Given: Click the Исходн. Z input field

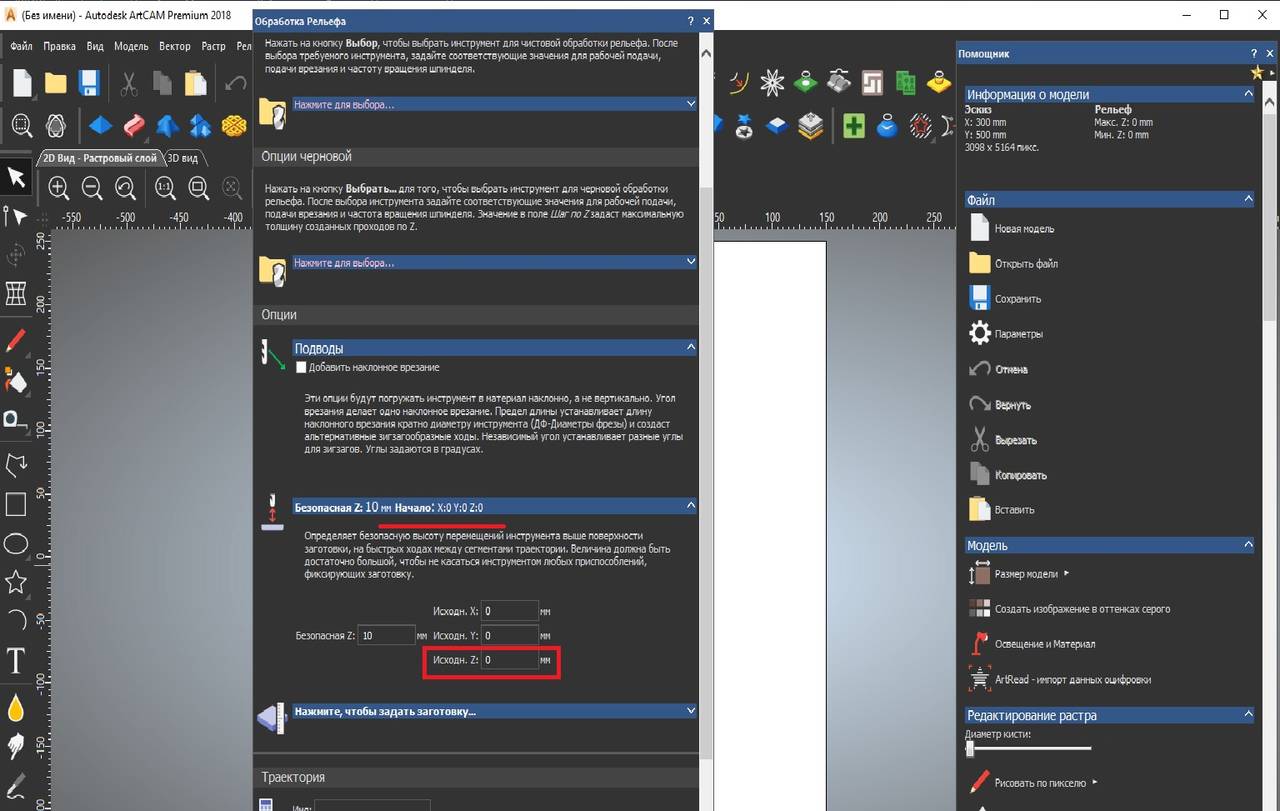Looking at the screenshot, I should 510,660.
